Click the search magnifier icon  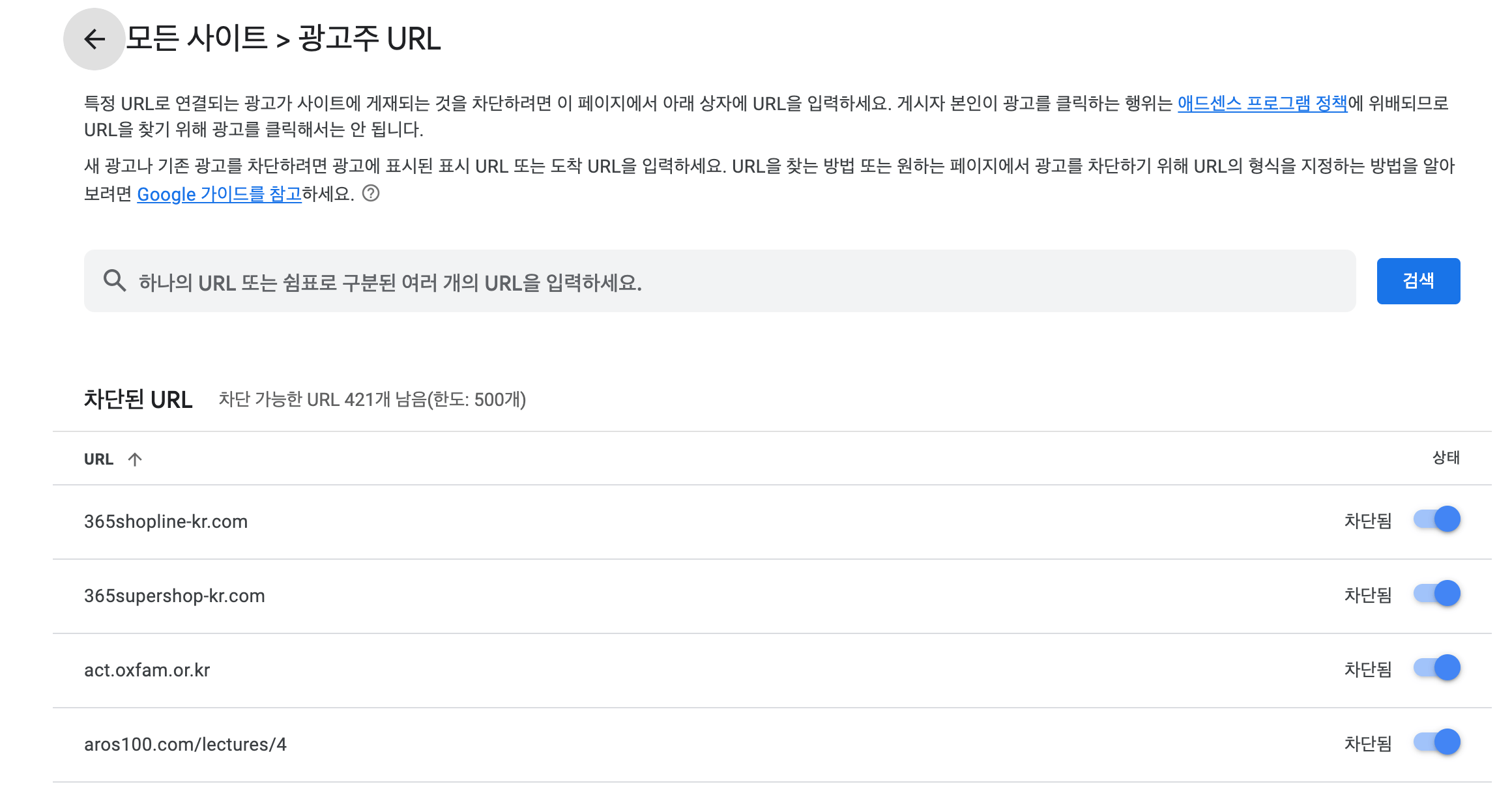click(x=115, y=280)
